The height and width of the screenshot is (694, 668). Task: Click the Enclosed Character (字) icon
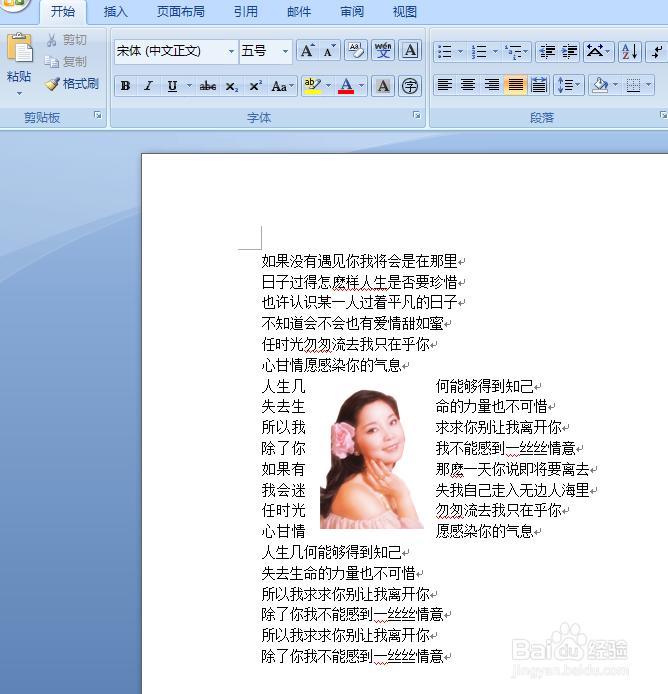click(x=410, y=86)
